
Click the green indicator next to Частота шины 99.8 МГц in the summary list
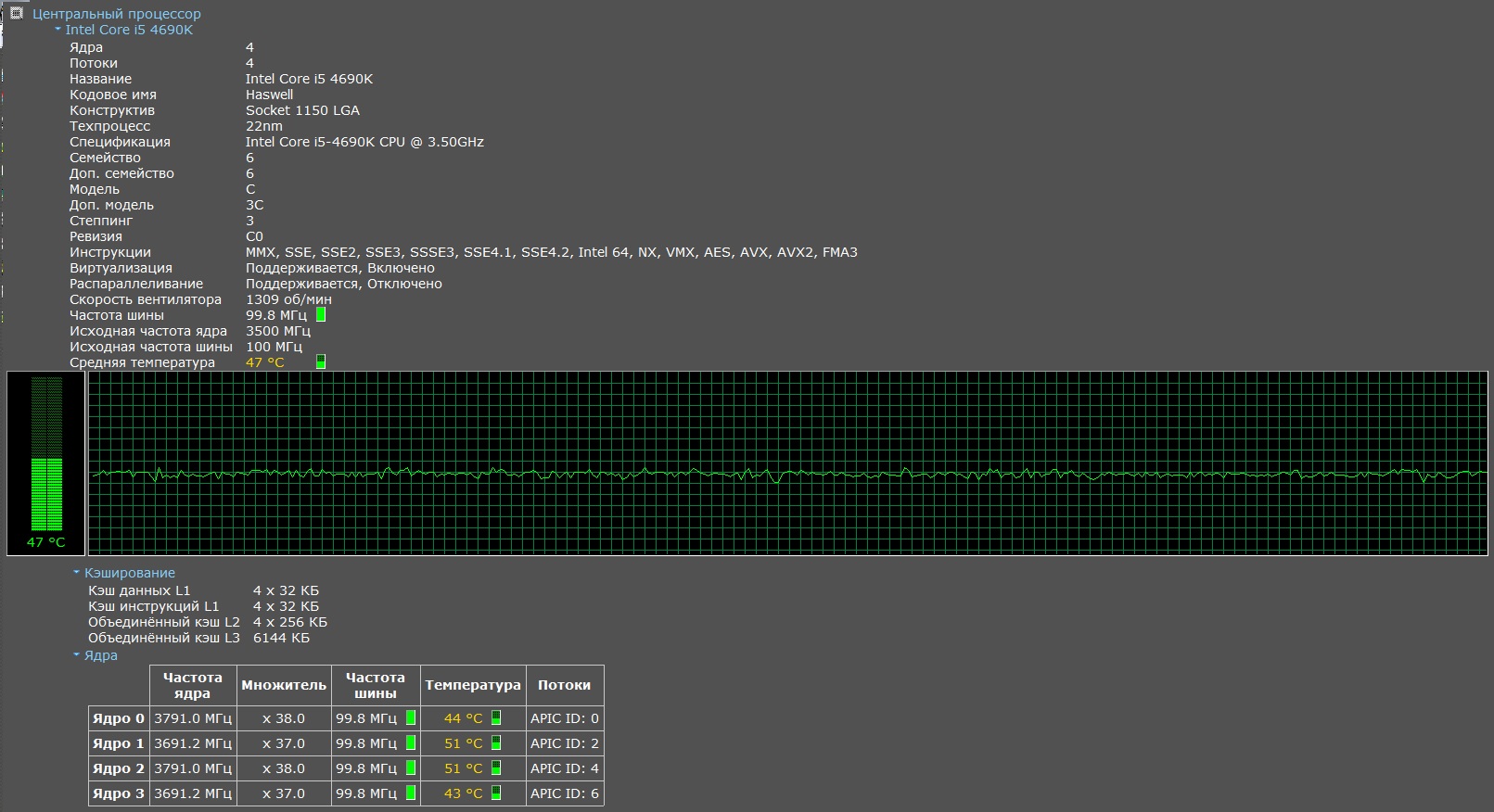321,315
